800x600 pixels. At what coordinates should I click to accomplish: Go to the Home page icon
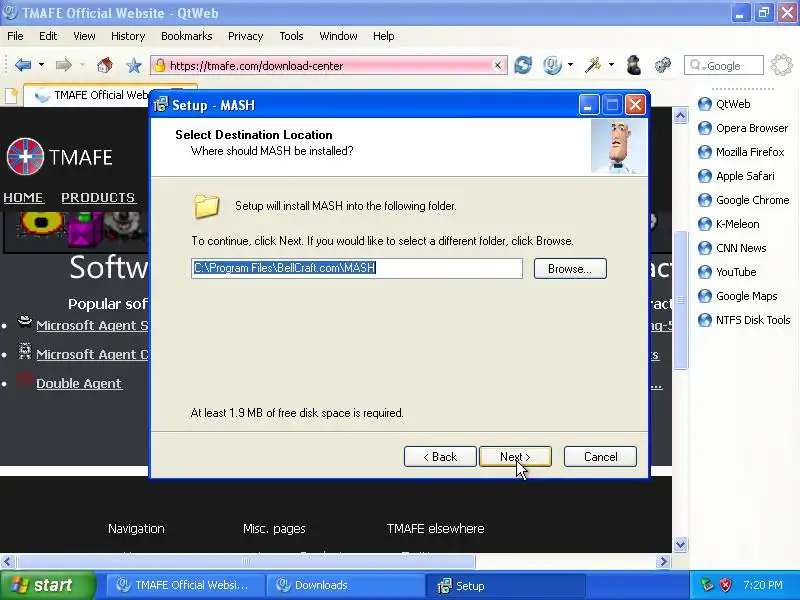coord(105,65)
